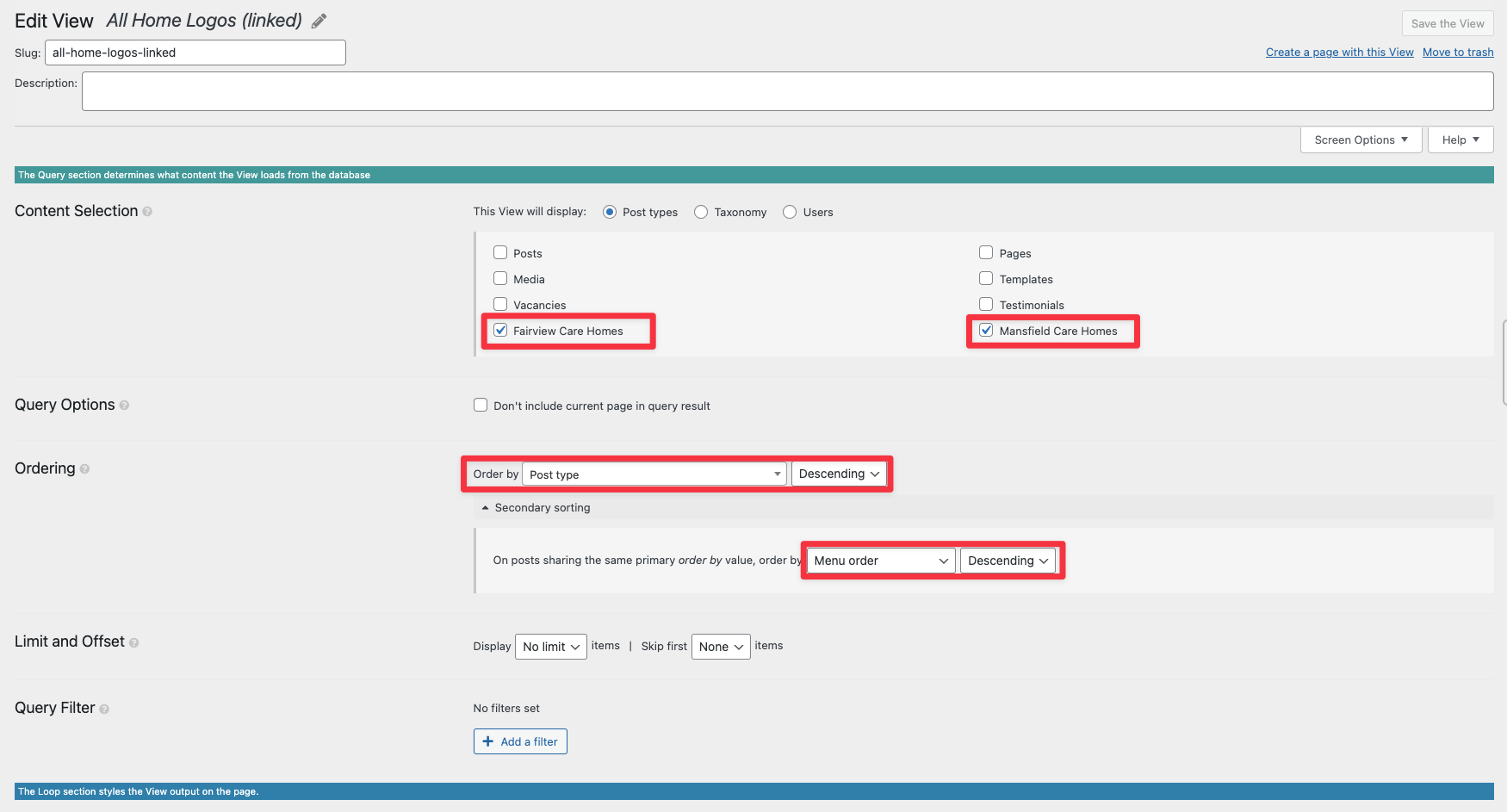Image resolution: width=1507 pixels, height=812 pixels.
Task: Expand the Screen Options panel
Action: [1361, 139]
